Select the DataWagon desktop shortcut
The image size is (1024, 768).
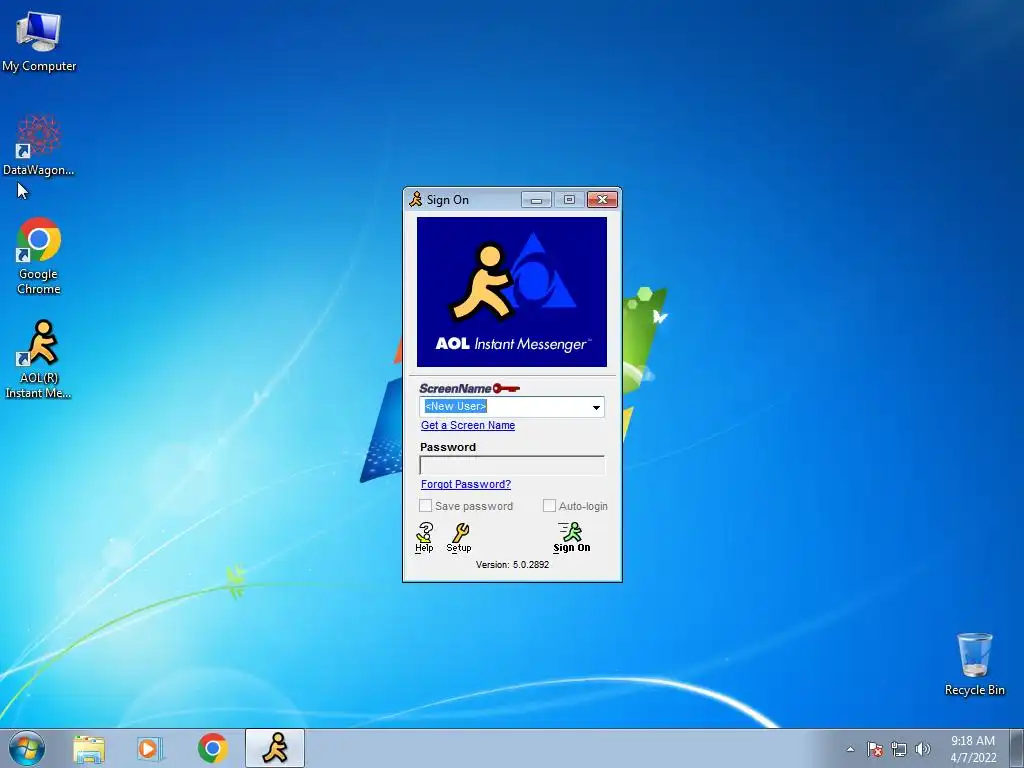[x=39, y=145]
